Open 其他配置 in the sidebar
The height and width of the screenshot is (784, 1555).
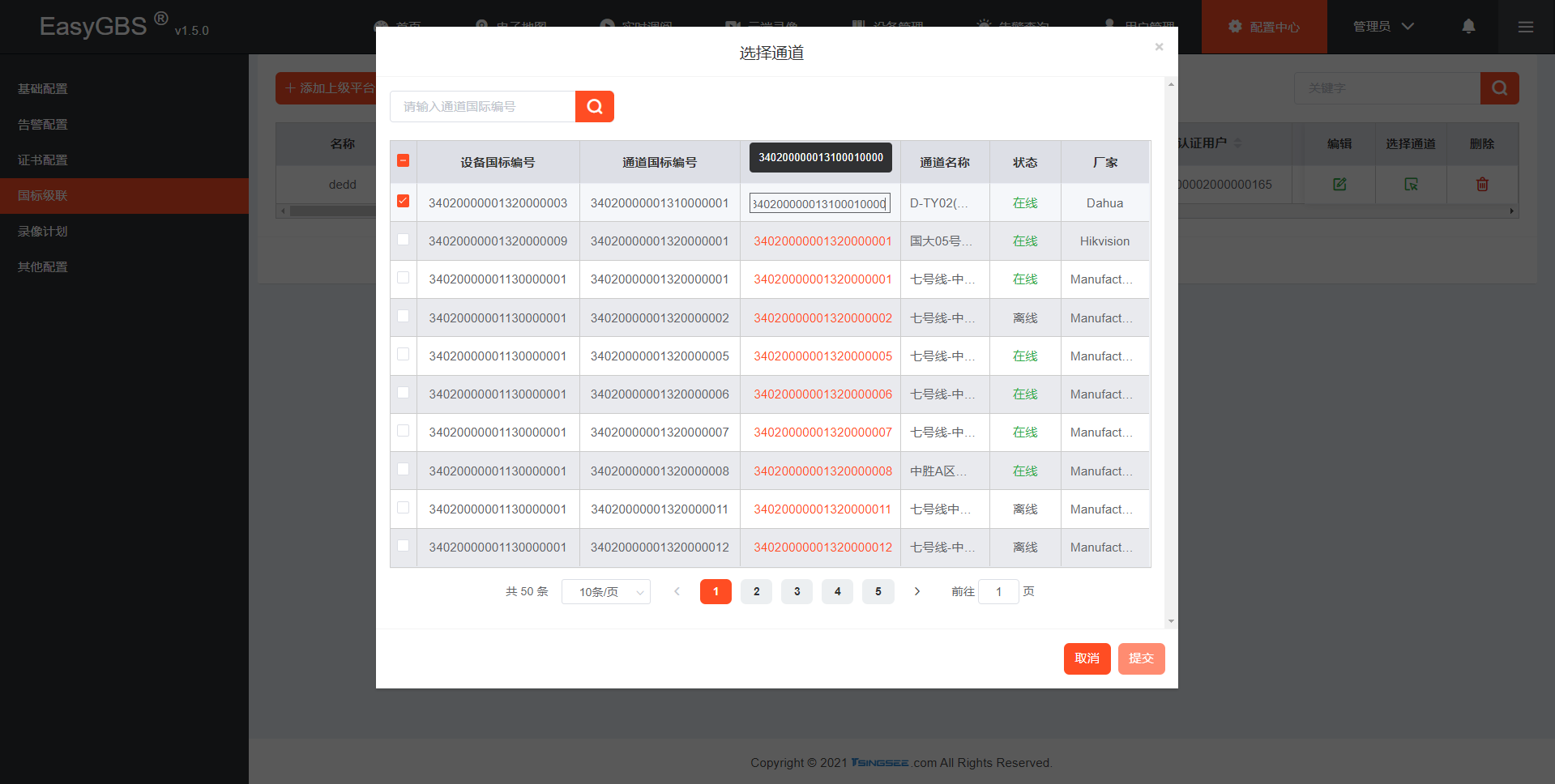tap(43, 267)
